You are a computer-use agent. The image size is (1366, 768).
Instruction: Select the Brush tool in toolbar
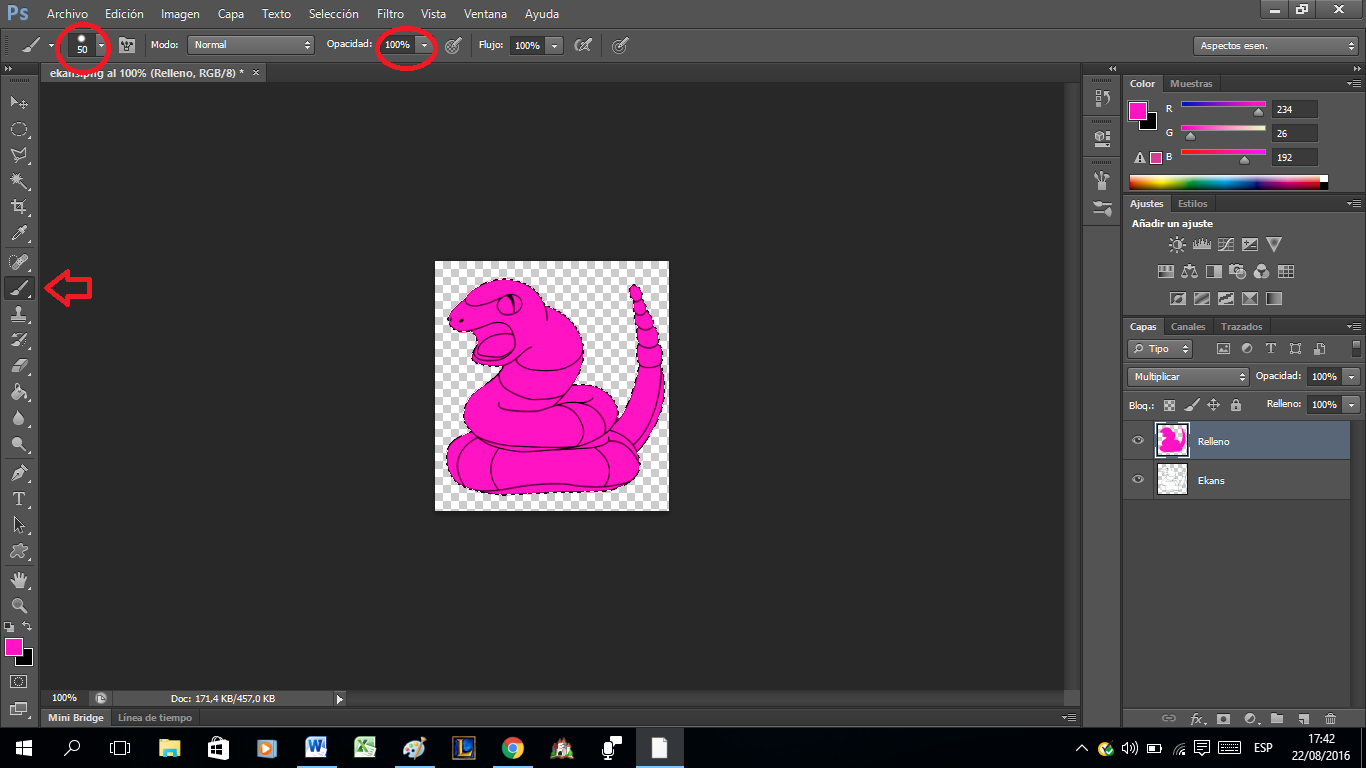pos(19,288)
